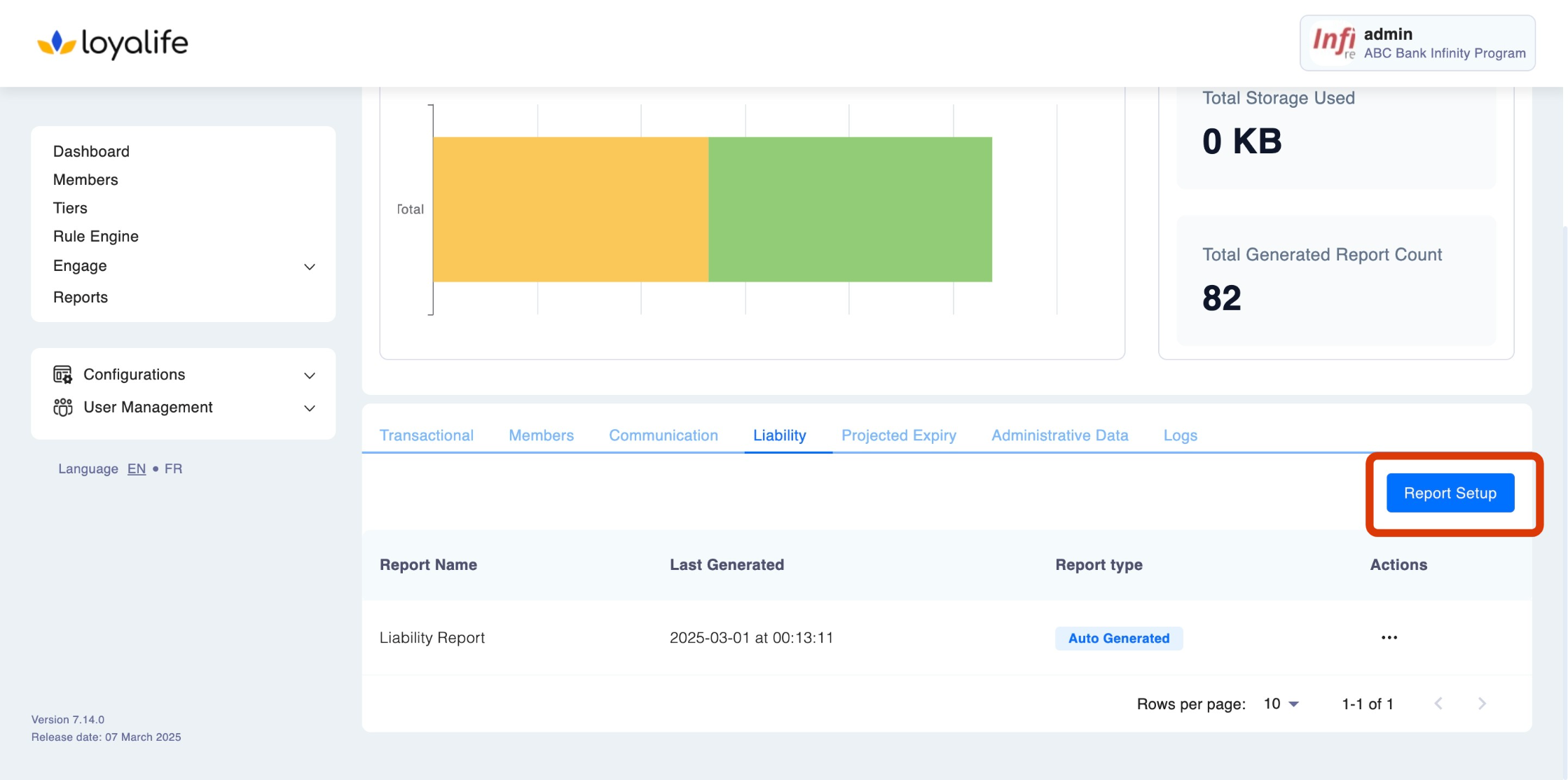
Task: Switch to the Projected Expiry tab
Action: pos(898,436)
